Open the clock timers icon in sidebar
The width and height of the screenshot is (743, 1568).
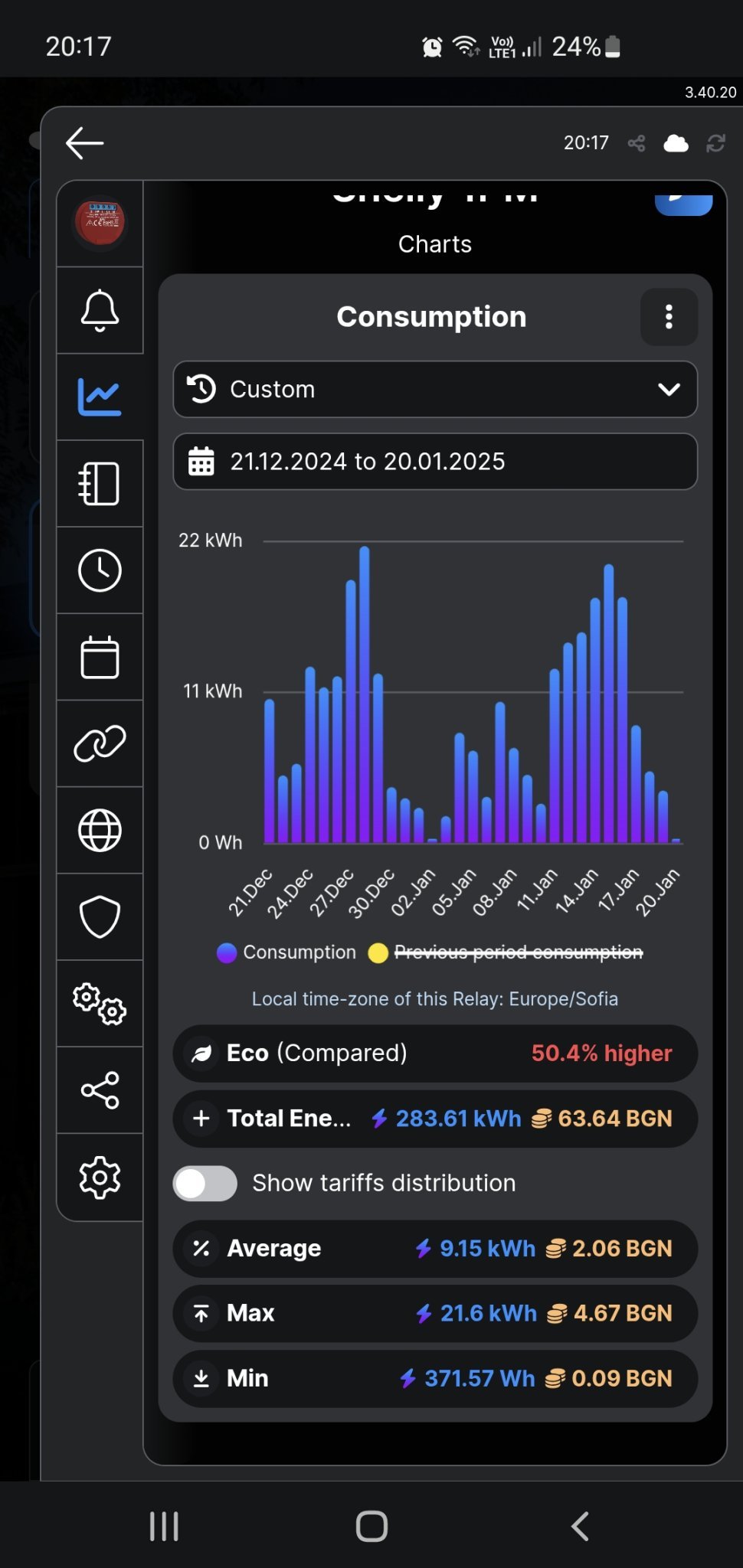(x=100, y=570)
